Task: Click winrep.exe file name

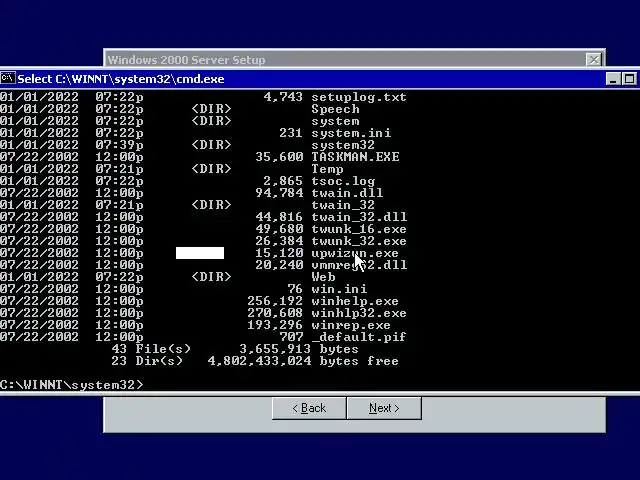Action: [351, 325]
